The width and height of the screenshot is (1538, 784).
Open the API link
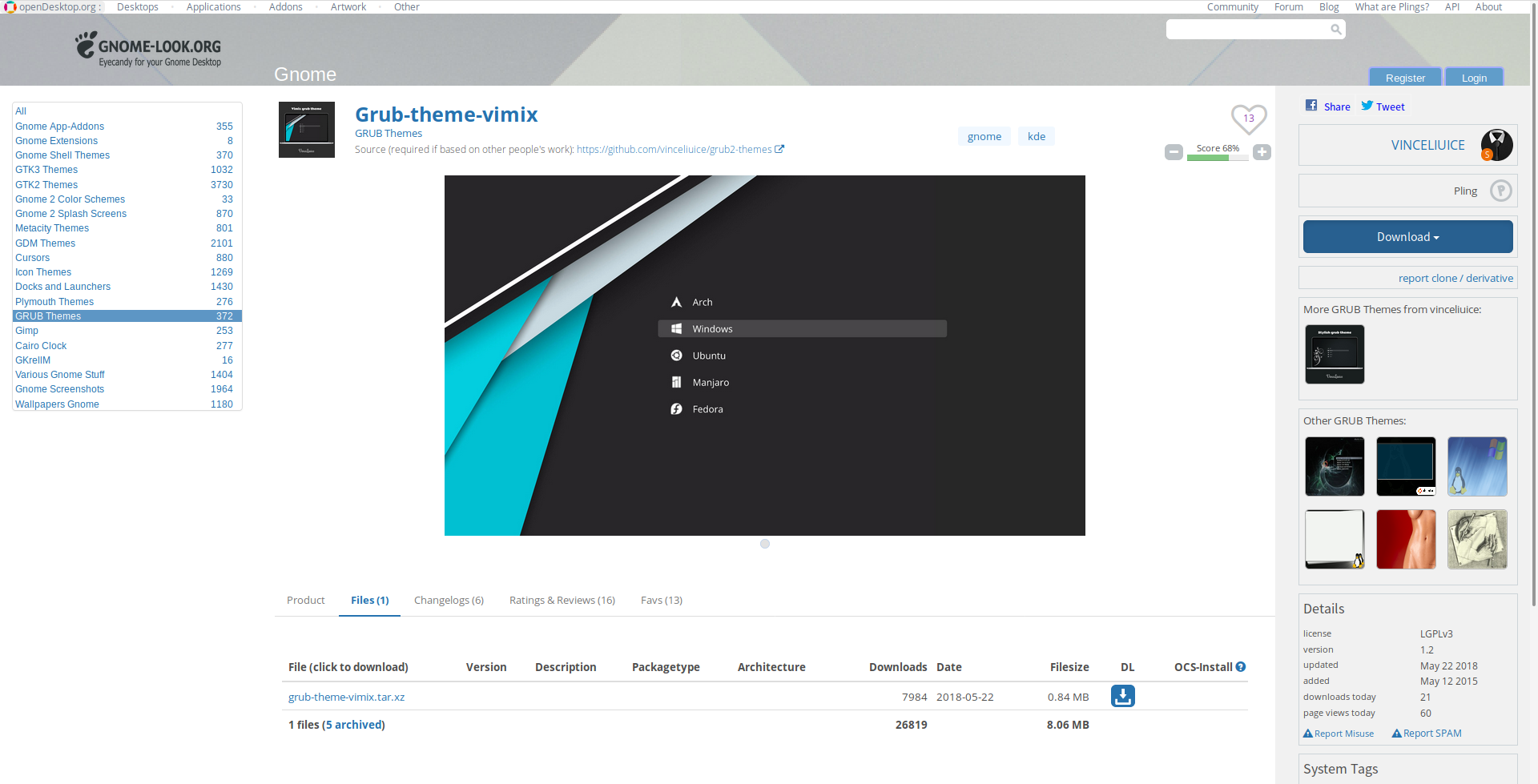pyautogui.click(x=1451, y=7)
